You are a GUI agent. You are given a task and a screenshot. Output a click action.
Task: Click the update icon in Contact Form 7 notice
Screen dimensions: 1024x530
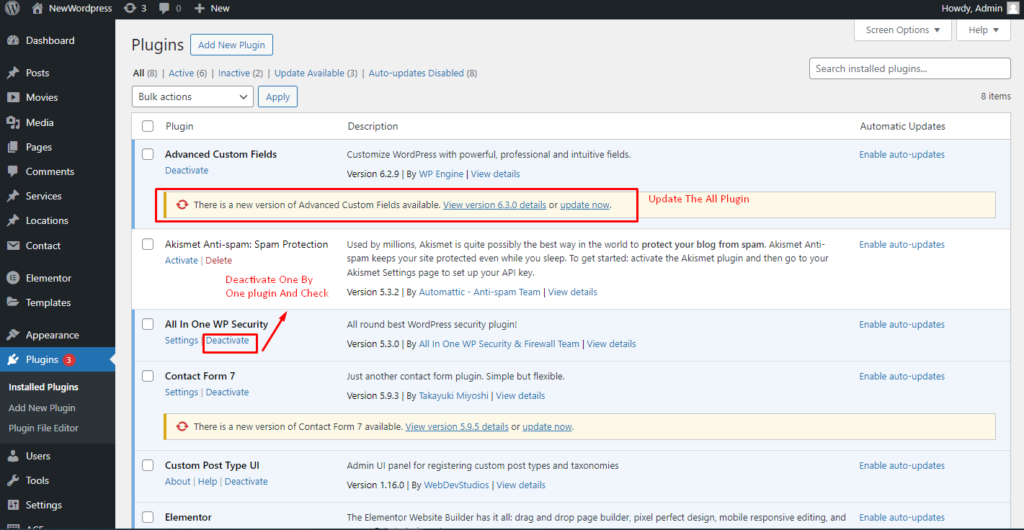point(182,427)
